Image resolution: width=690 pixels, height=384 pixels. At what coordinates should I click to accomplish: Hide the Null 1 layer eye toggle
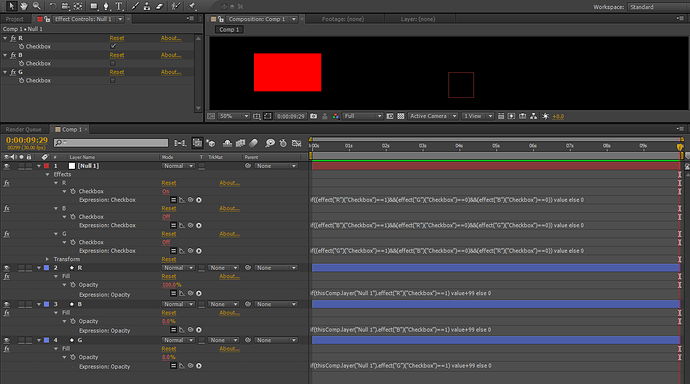tap(7, 166)
